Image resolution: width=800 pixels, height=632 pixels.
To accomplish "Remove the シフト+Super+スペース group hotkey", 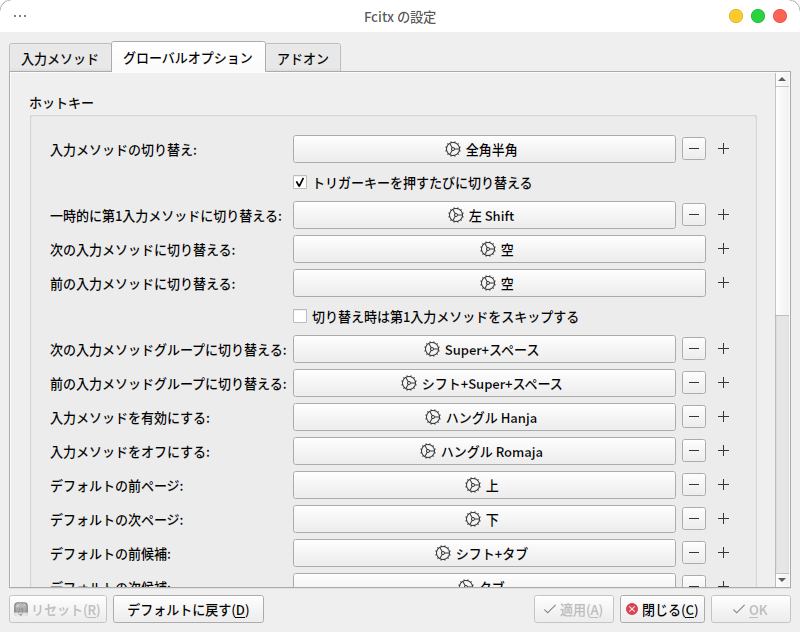I will pyautogui.click(x=692, y=383).
